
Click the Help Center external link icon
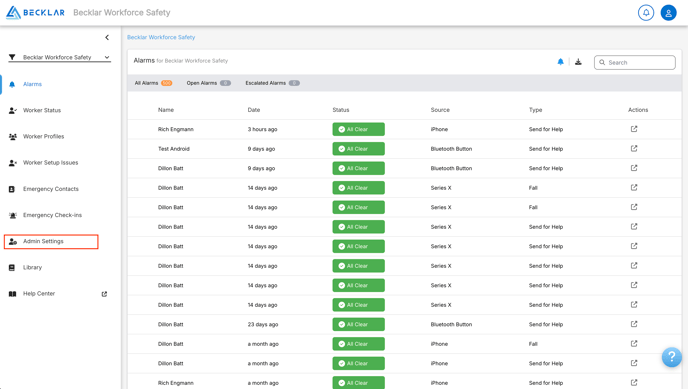tap(104, 294)
